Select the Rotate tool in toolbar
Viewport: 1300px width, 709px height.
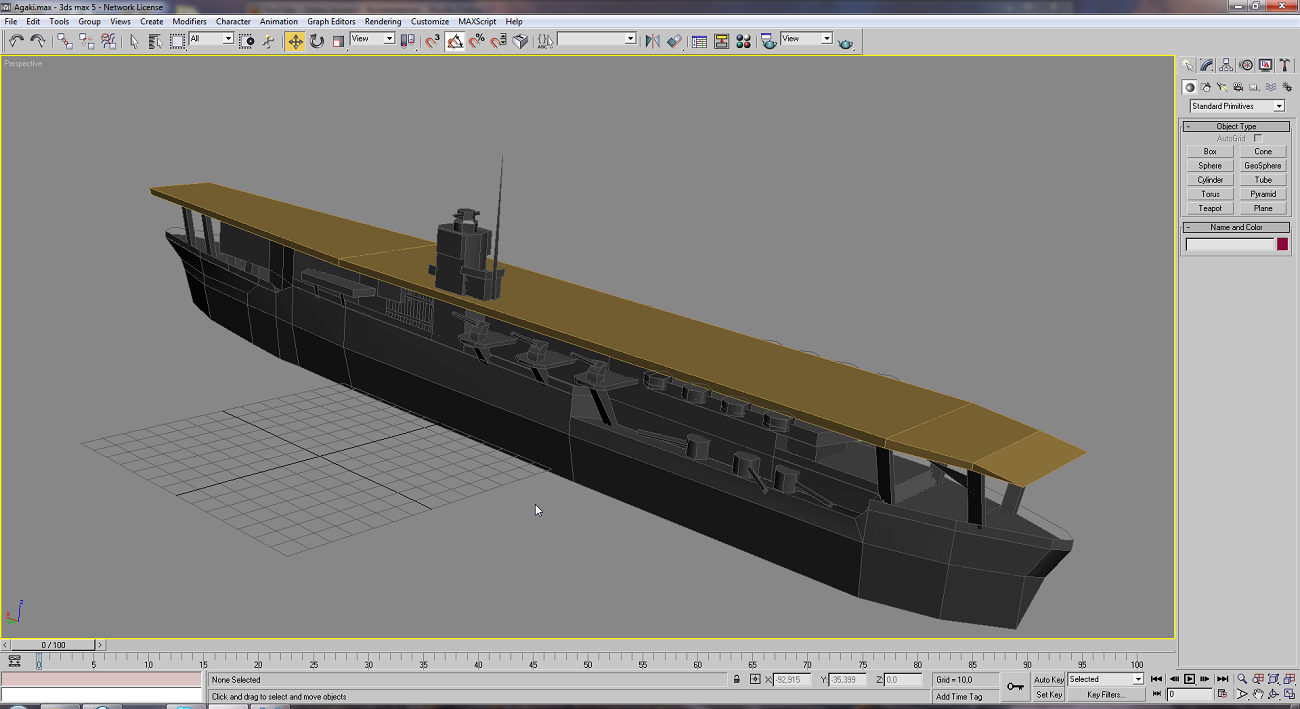[x=317, y=41]
